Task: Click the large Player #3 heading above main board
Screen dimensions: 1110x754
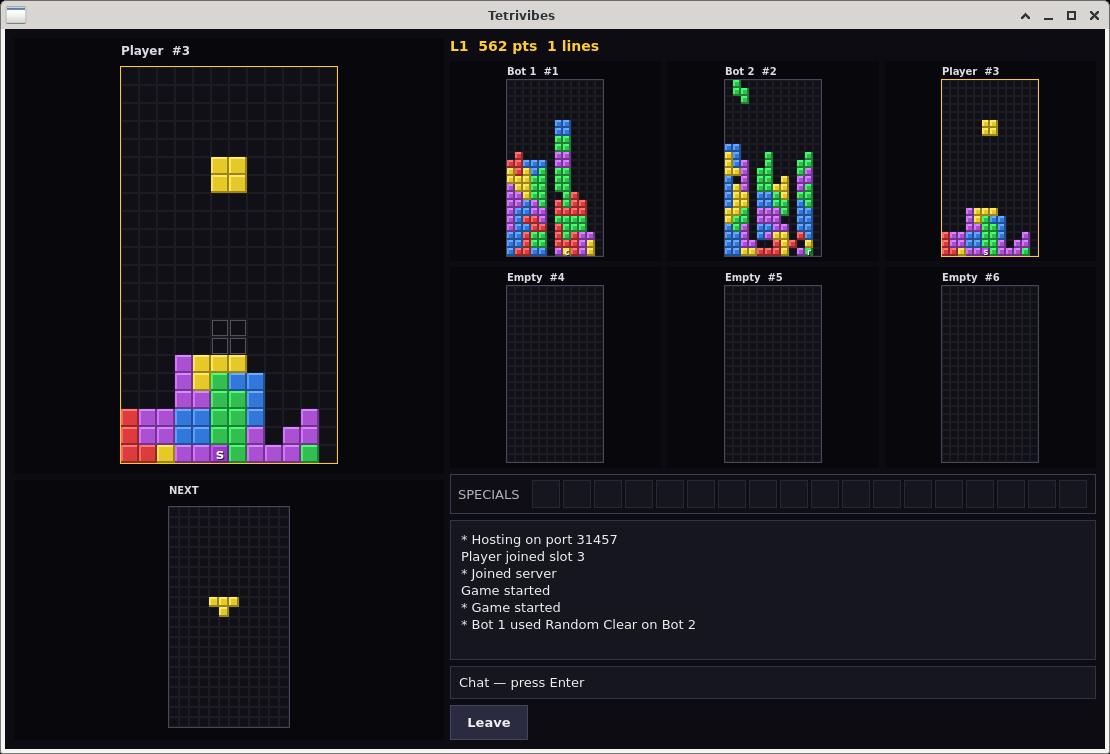Action: pyautogui.click(x=155, y=50)
